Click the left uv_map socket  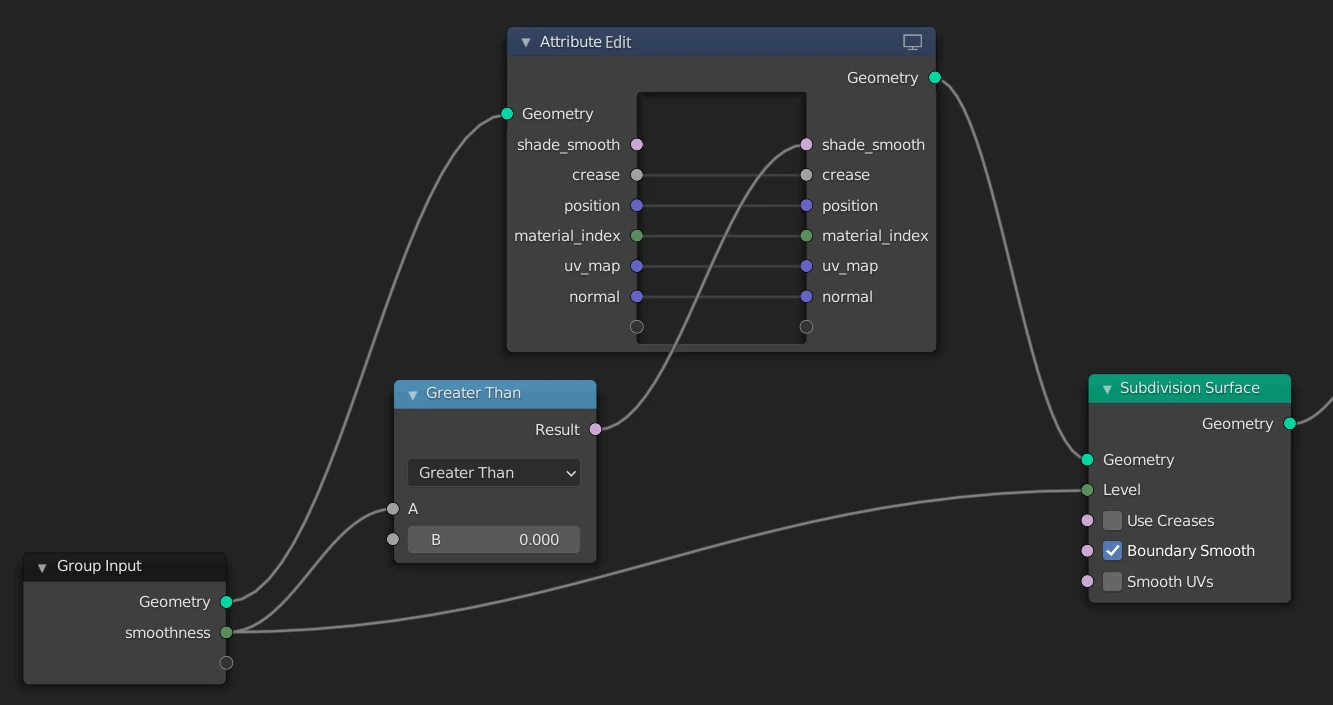tap(637, 266)
